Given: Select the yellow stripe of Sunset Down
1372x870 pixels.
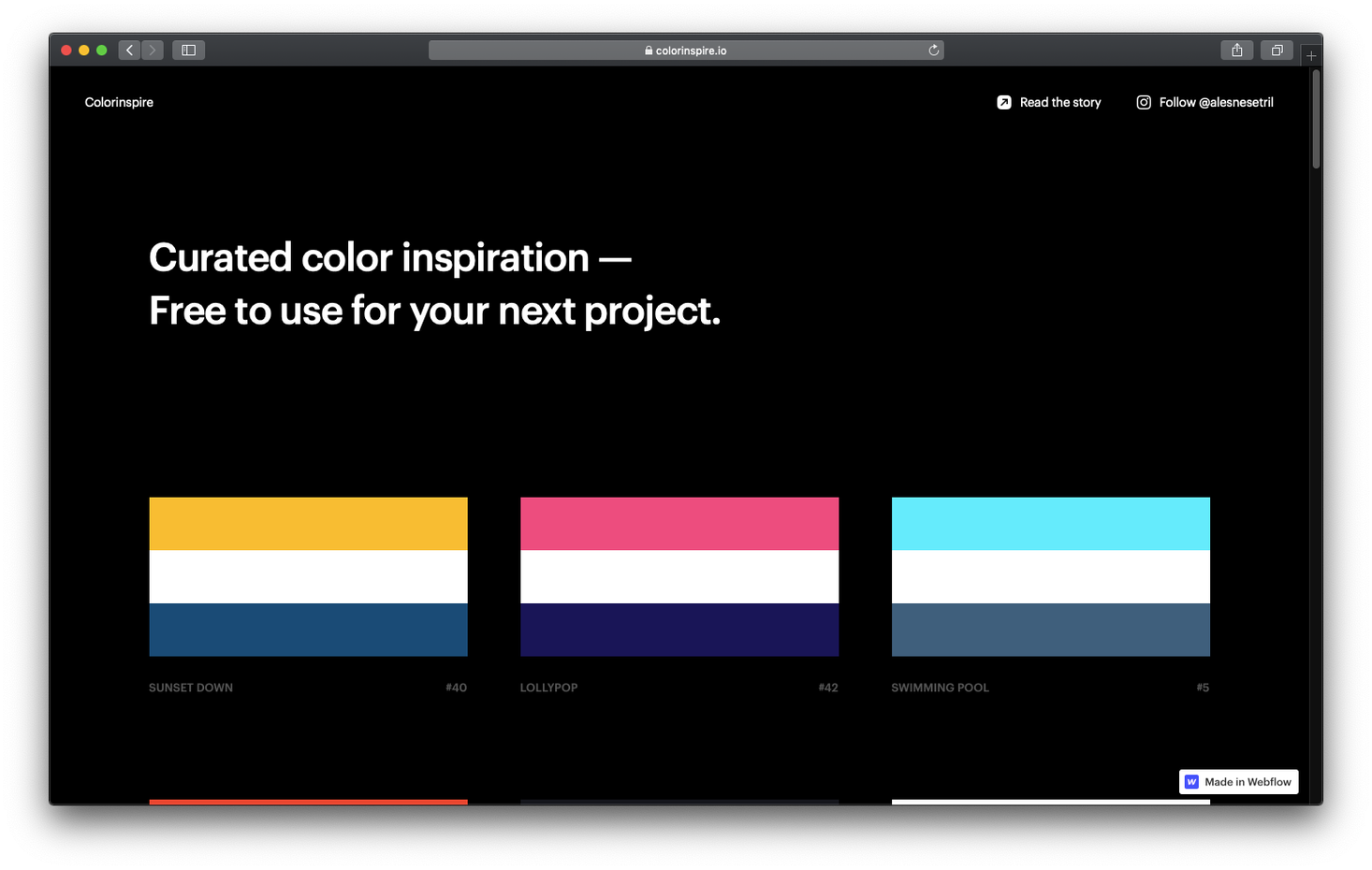Looking at the screenshot, I should coord(308,524).
